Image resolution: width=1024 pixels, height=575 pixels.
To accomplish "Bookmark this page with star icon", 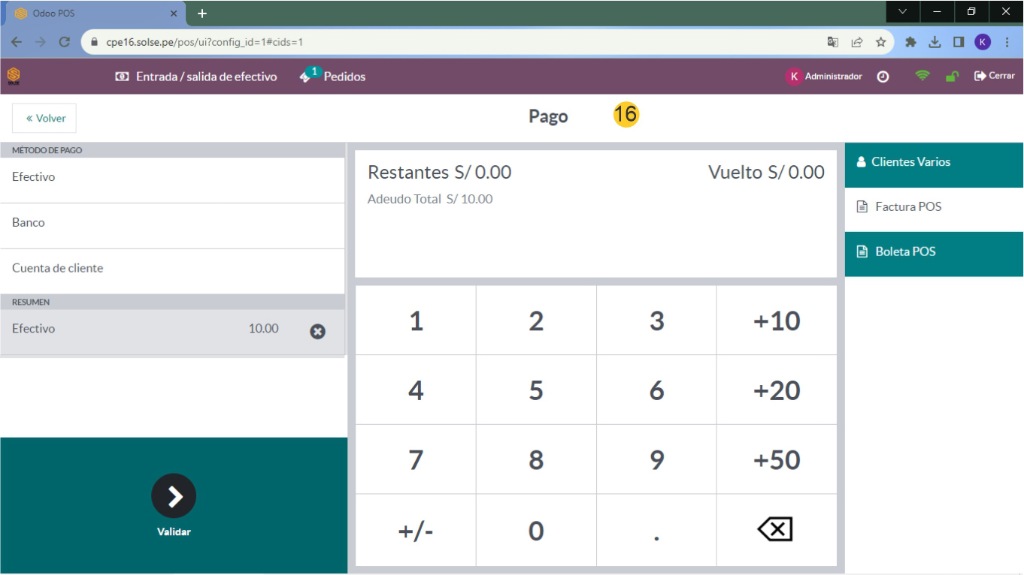I will coord(881,42).
